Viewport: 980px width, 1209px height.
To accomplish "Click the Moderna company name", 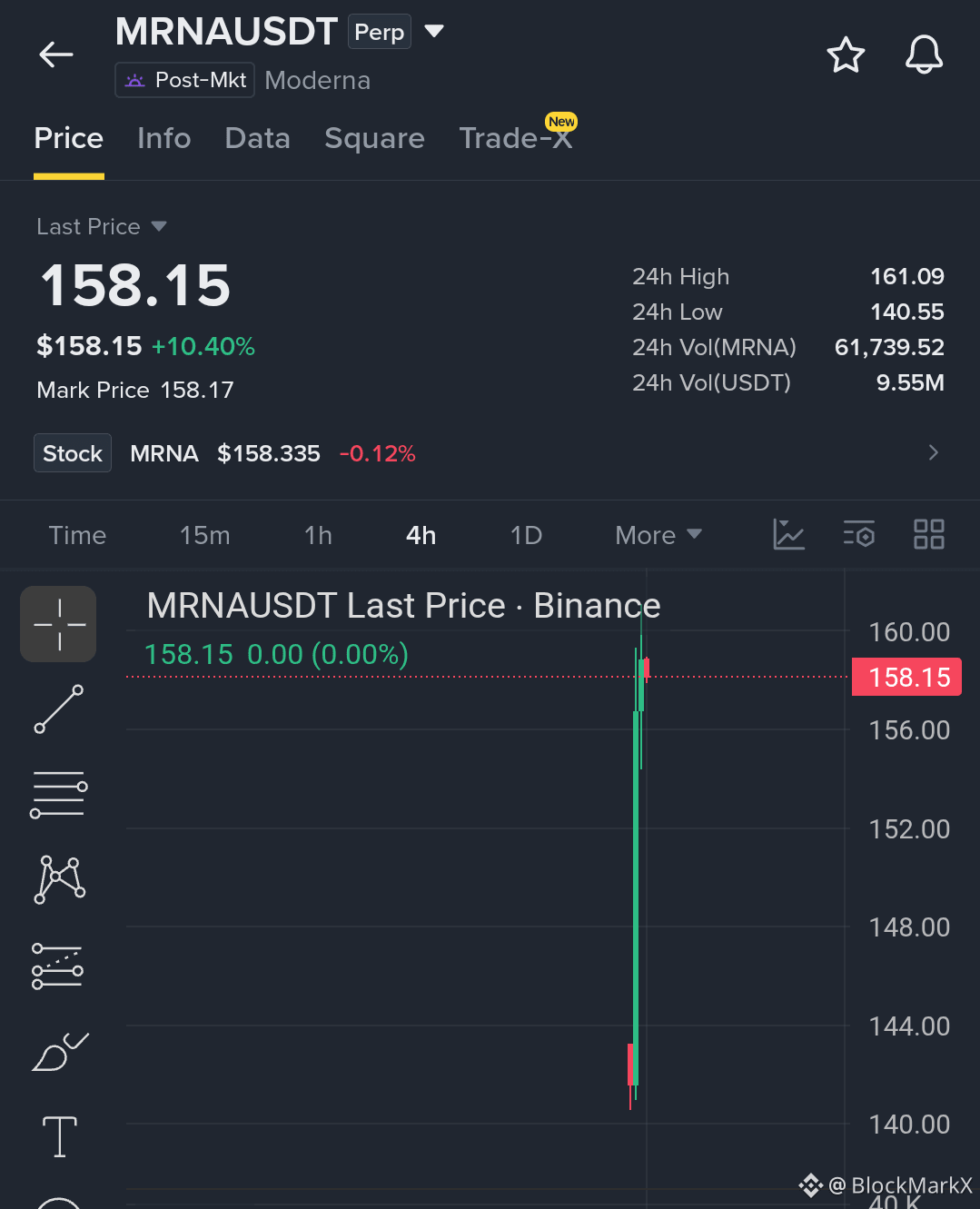I will [317, 81].
